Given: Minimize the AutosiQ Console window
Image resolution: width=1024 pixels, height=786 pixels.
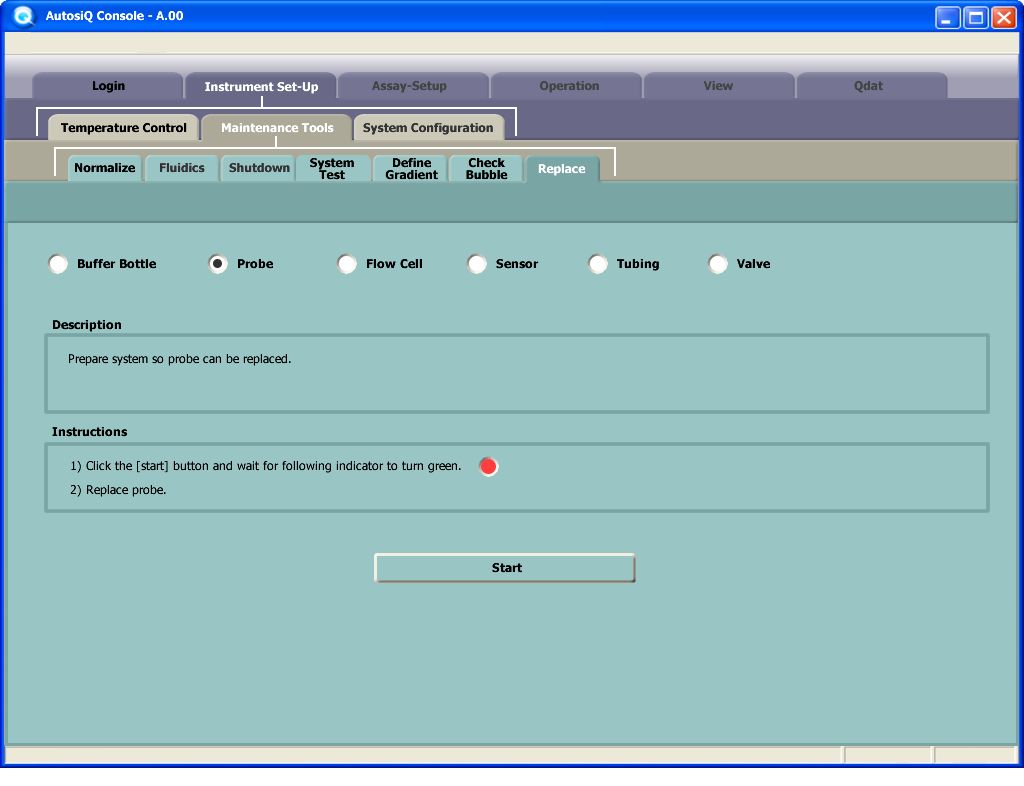Looking at the screenshot, I should pyautogui.click(x=948, y=17).
